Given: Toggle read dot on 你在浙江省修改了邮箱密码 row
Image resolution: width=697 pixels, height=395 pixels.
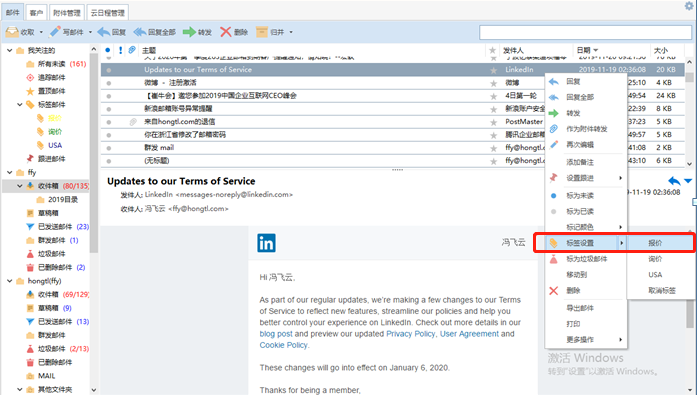Looking at the screenshot, I should pos(109,135).
